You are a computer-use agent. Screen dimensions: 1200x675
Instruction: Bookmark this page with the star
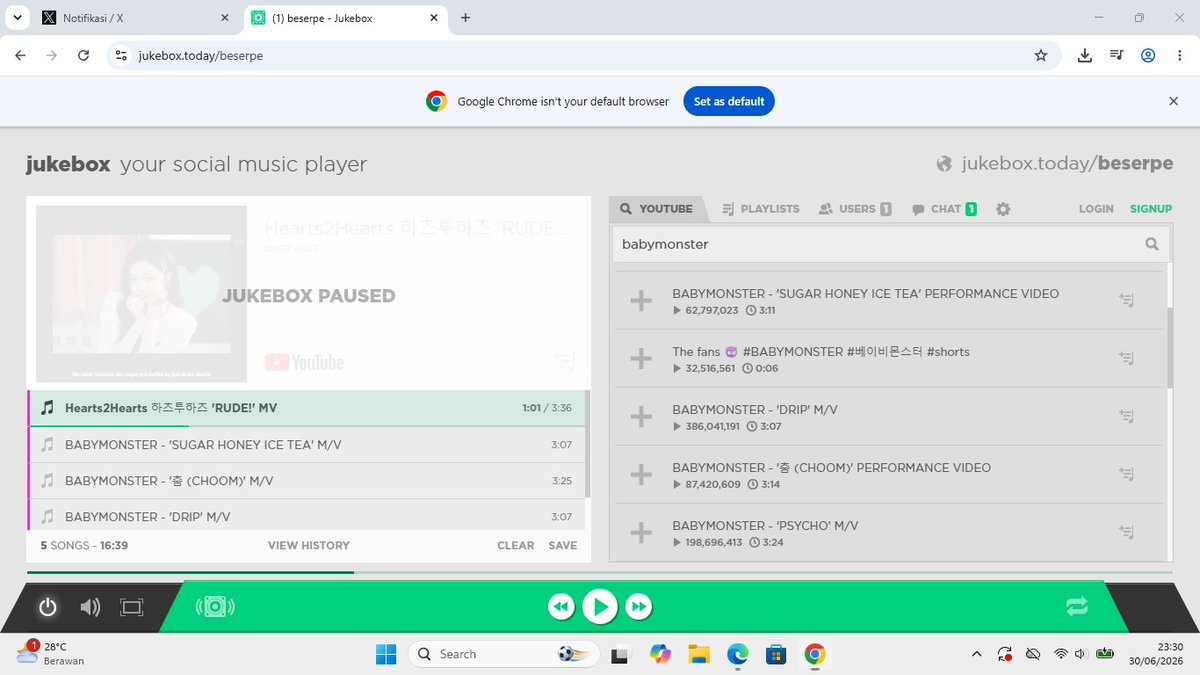[1041, 56]
